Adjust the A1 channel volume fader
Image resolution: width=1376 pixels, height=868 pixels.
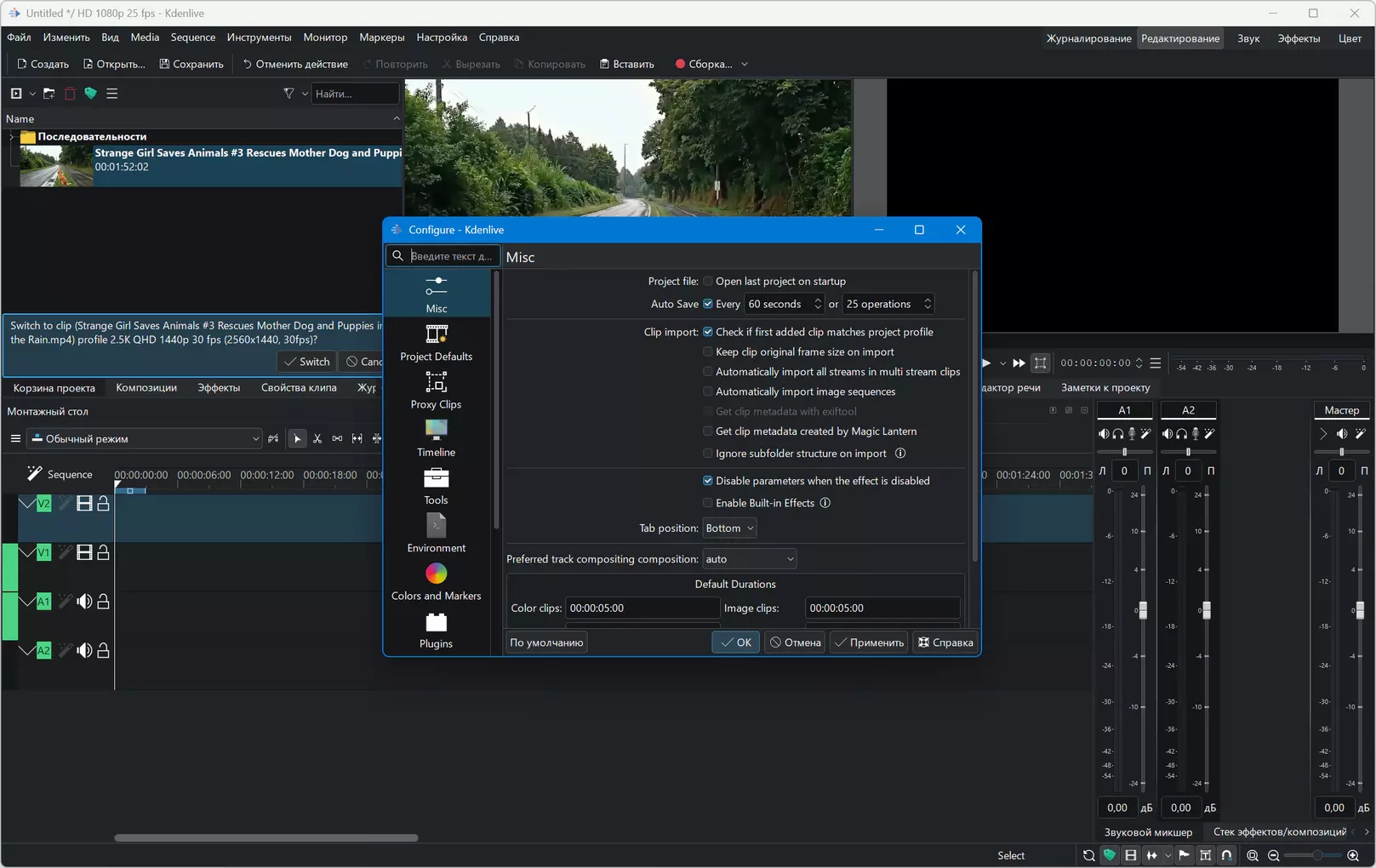click(1143, 610)
